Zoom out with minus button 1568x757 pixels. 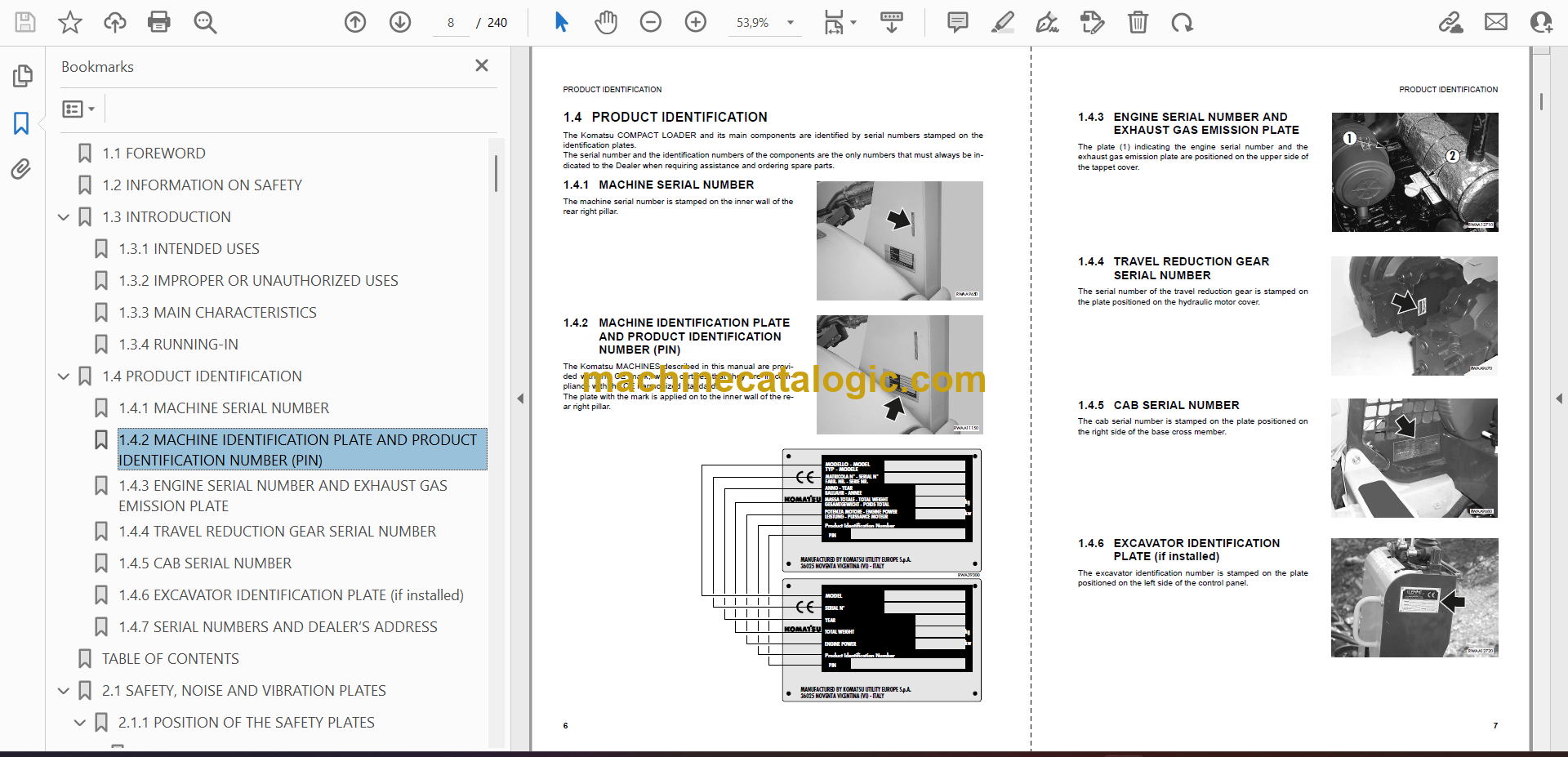pos(651,22)
